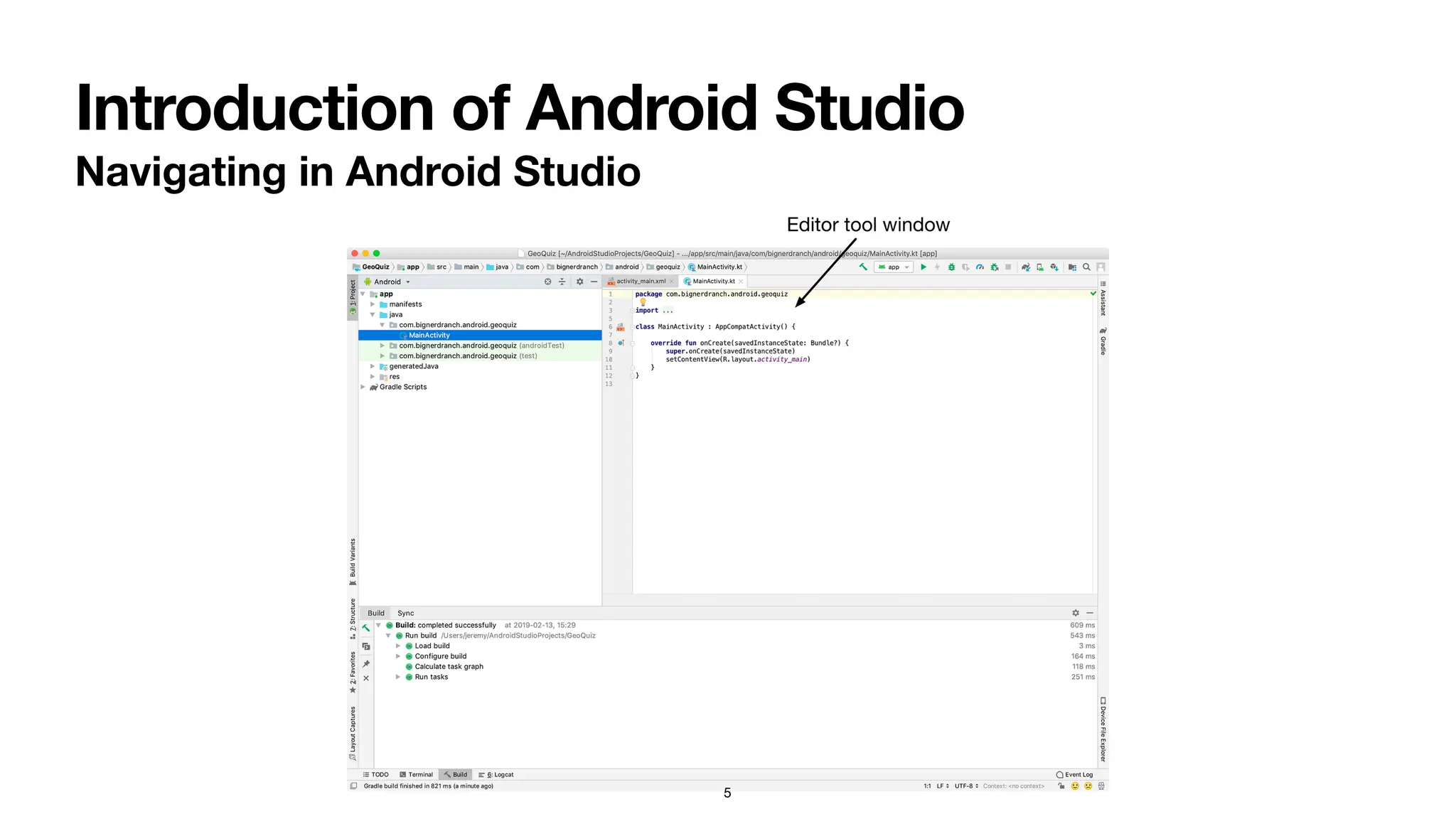Open Project panel settings gear
Image resolution: width=1456 pixels, height=819 pixels.
580,282
